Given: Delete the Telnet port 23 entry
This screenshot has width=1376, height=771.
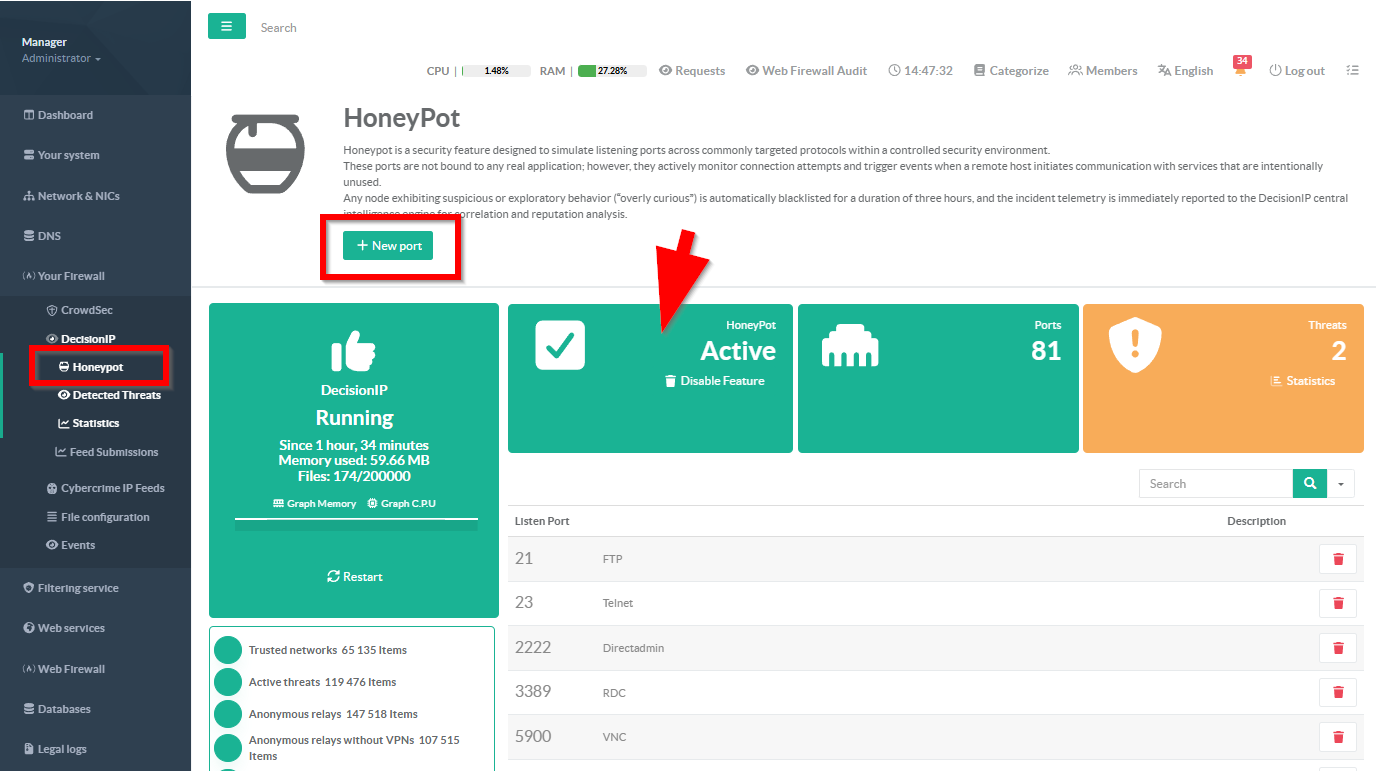Looking at the screenshot, I should point(1337,603).
